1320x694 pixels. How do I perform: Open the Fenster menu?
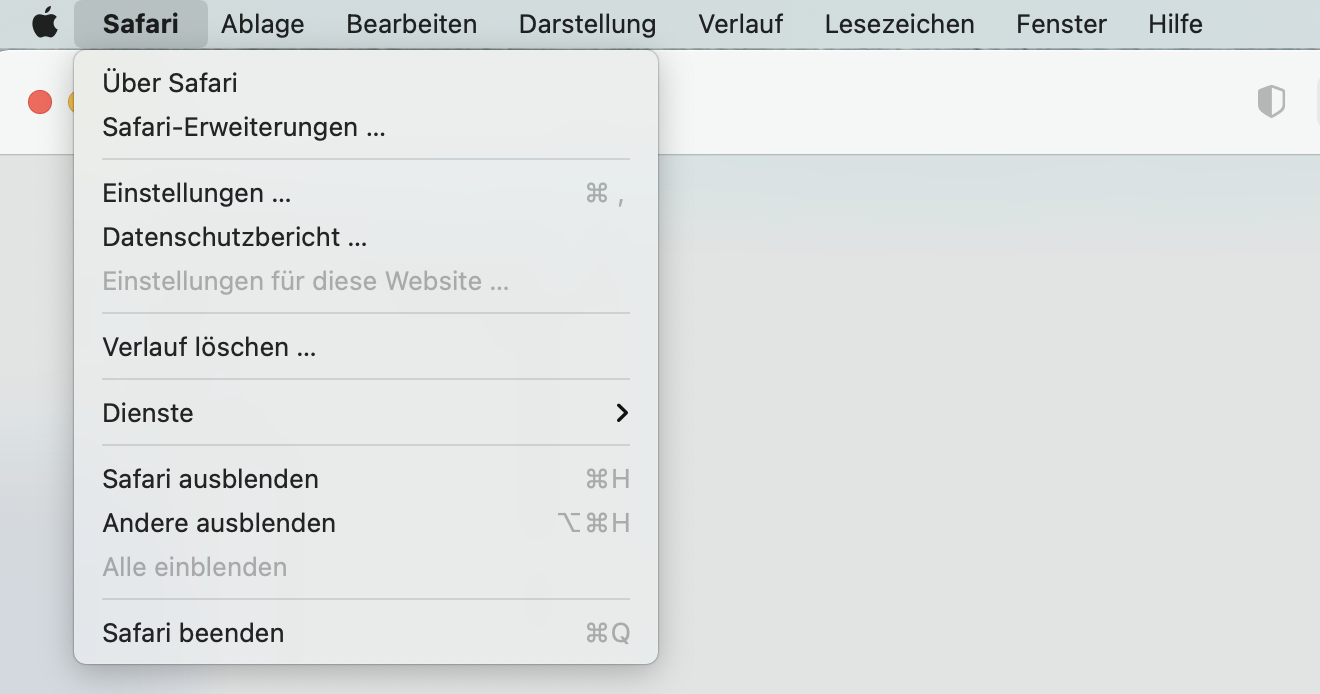click(1061, 24)
